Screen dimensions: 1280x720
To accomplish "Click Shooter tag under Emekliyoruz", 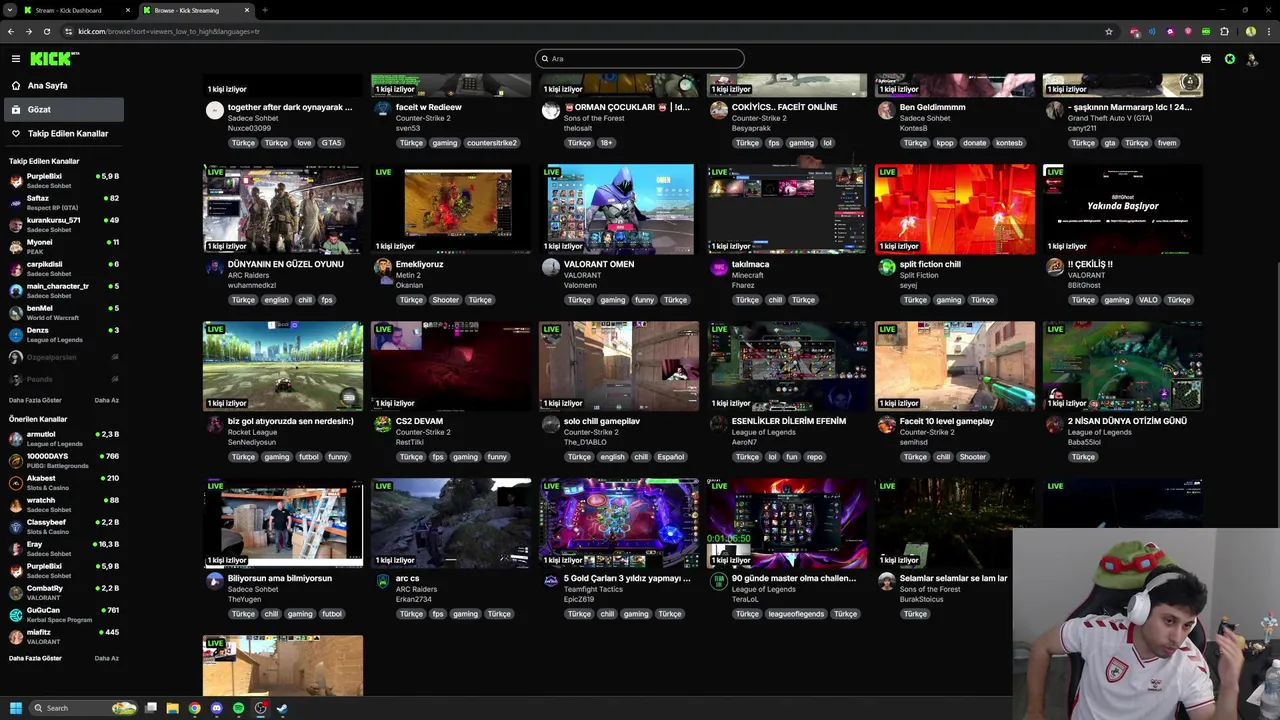I will [445, 300].
